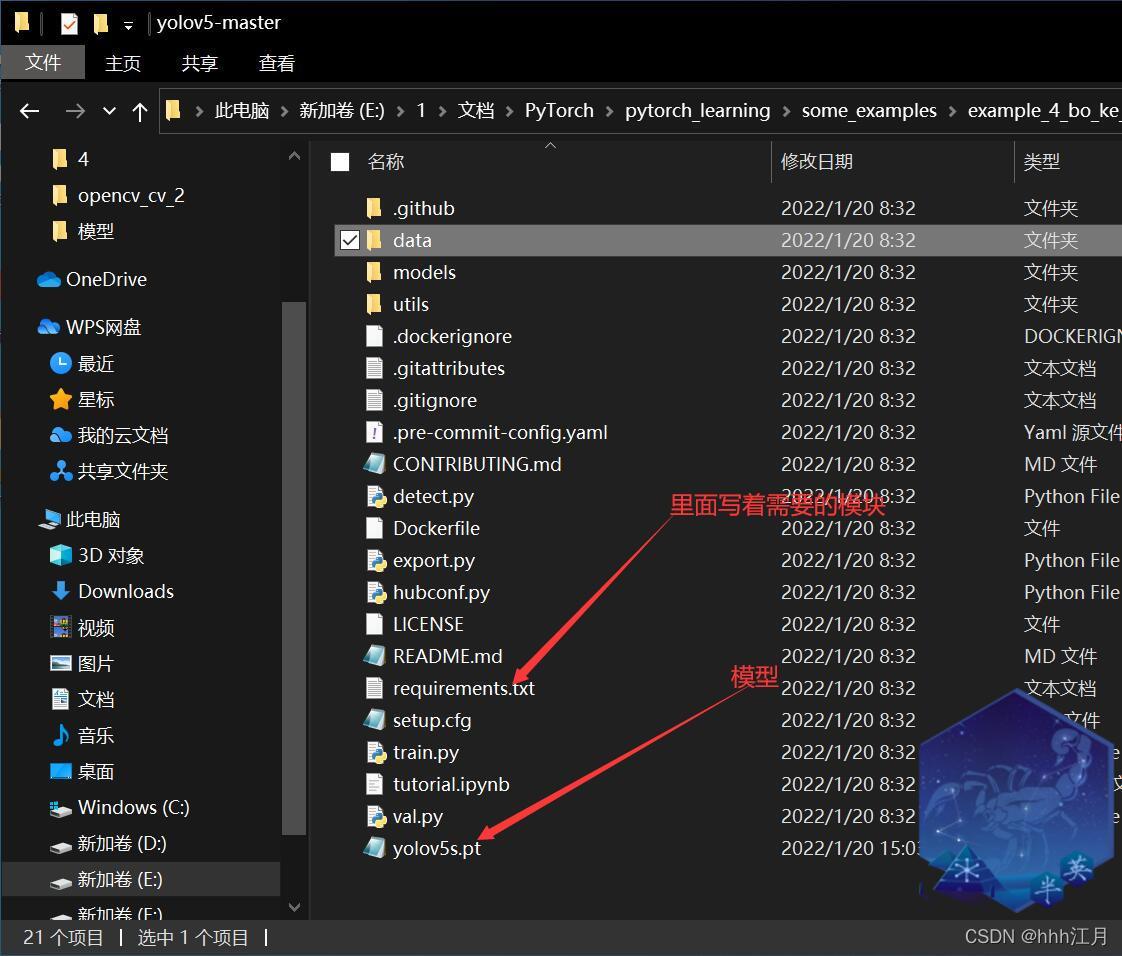Select the .gitignore file name
1122x956 pixels.
tap(434, 400)
